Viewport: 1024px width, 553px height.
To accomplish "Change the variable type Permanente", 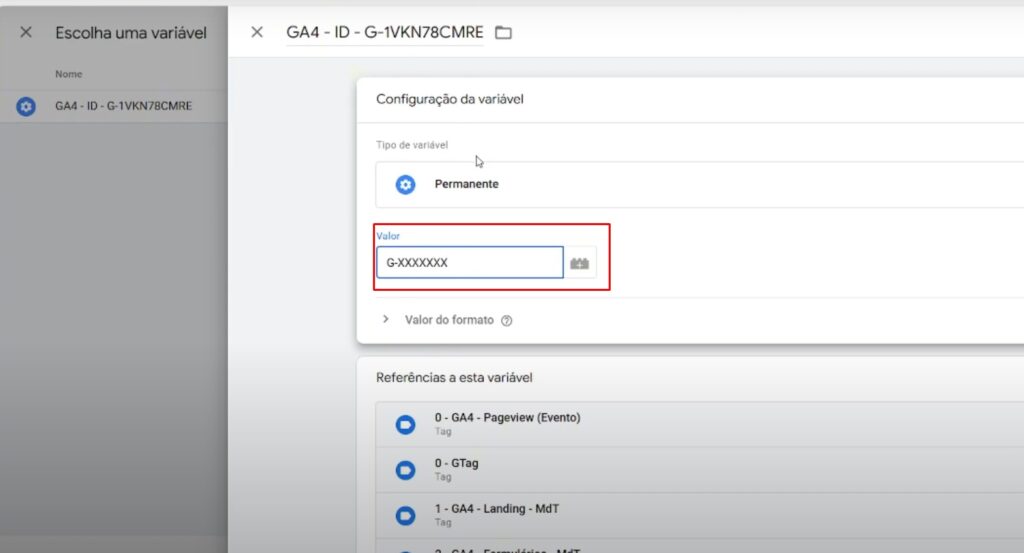I will pyautogui.click(x=700, y=185).
